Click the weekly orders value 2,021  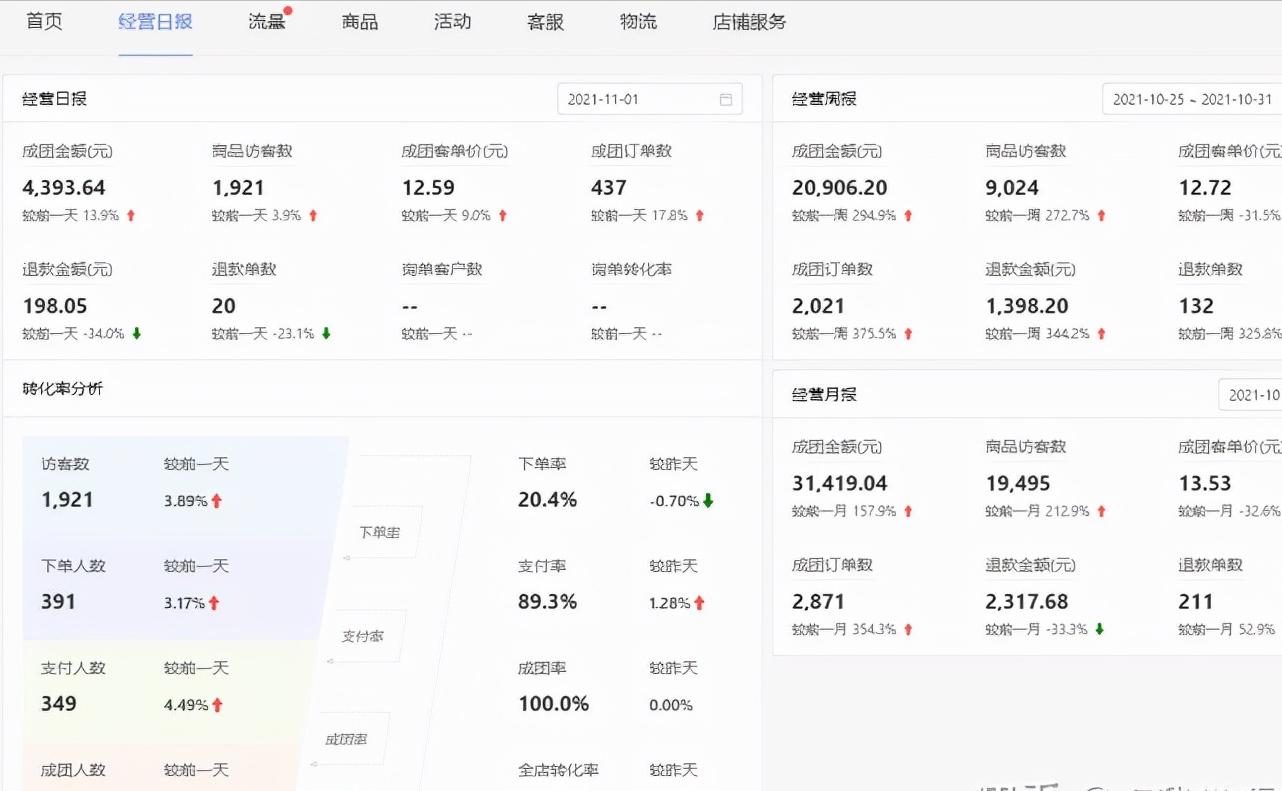click(x=818, y=305)
